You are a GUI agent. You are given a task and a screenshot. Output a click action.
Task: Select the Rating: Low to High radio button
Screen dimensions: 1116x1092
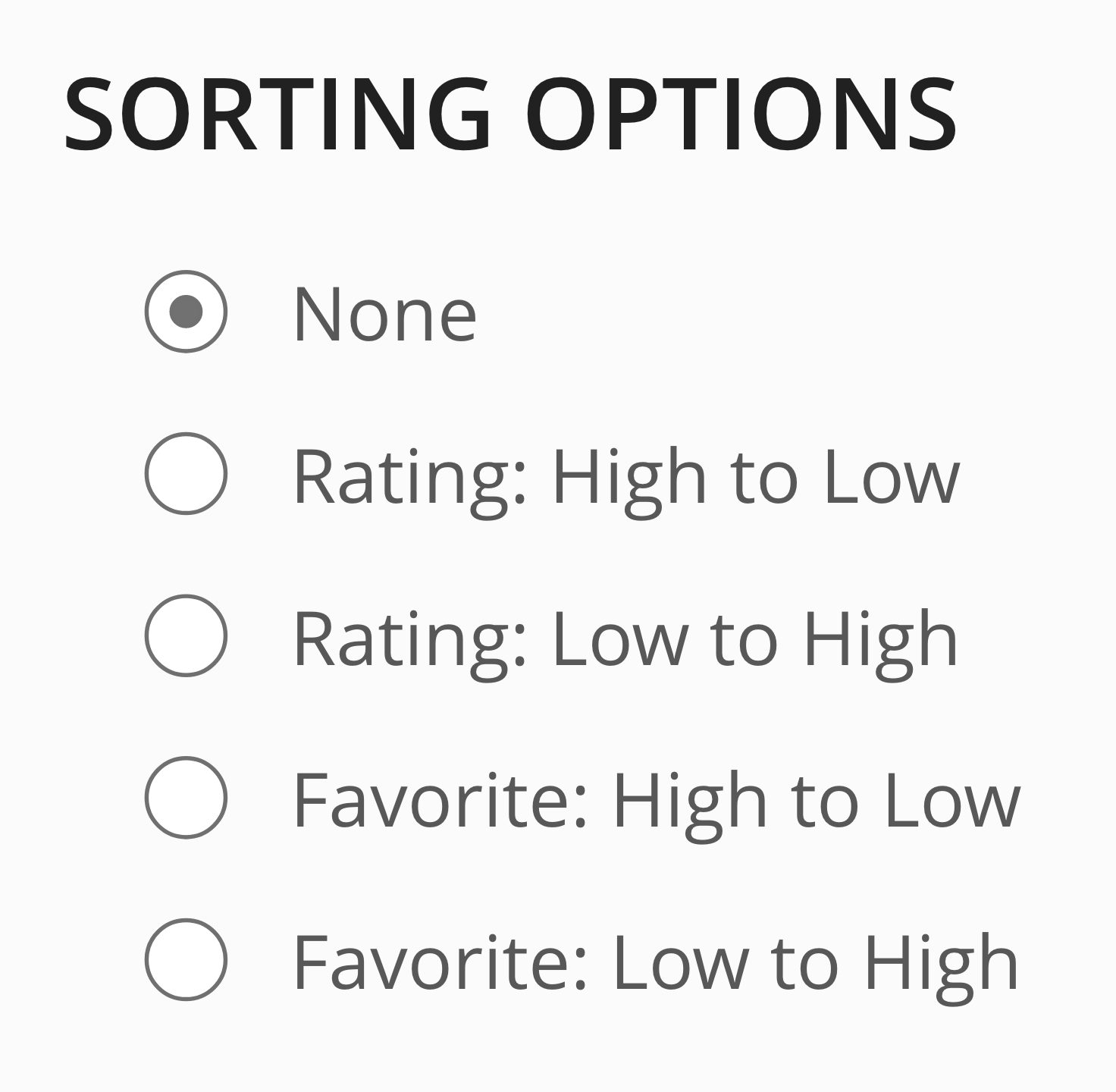[186, 635]
